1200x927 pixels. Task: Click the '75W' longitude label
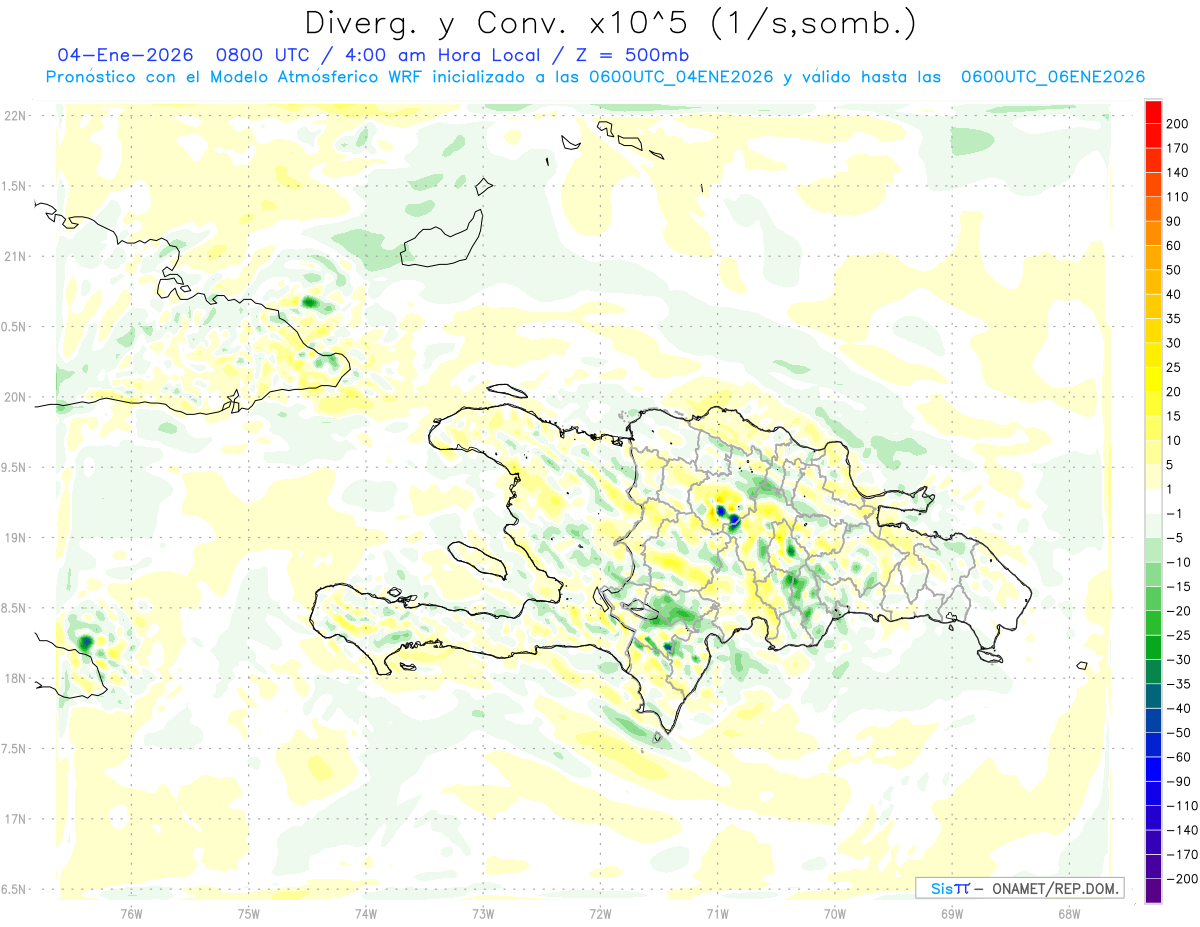click(249, 912)
